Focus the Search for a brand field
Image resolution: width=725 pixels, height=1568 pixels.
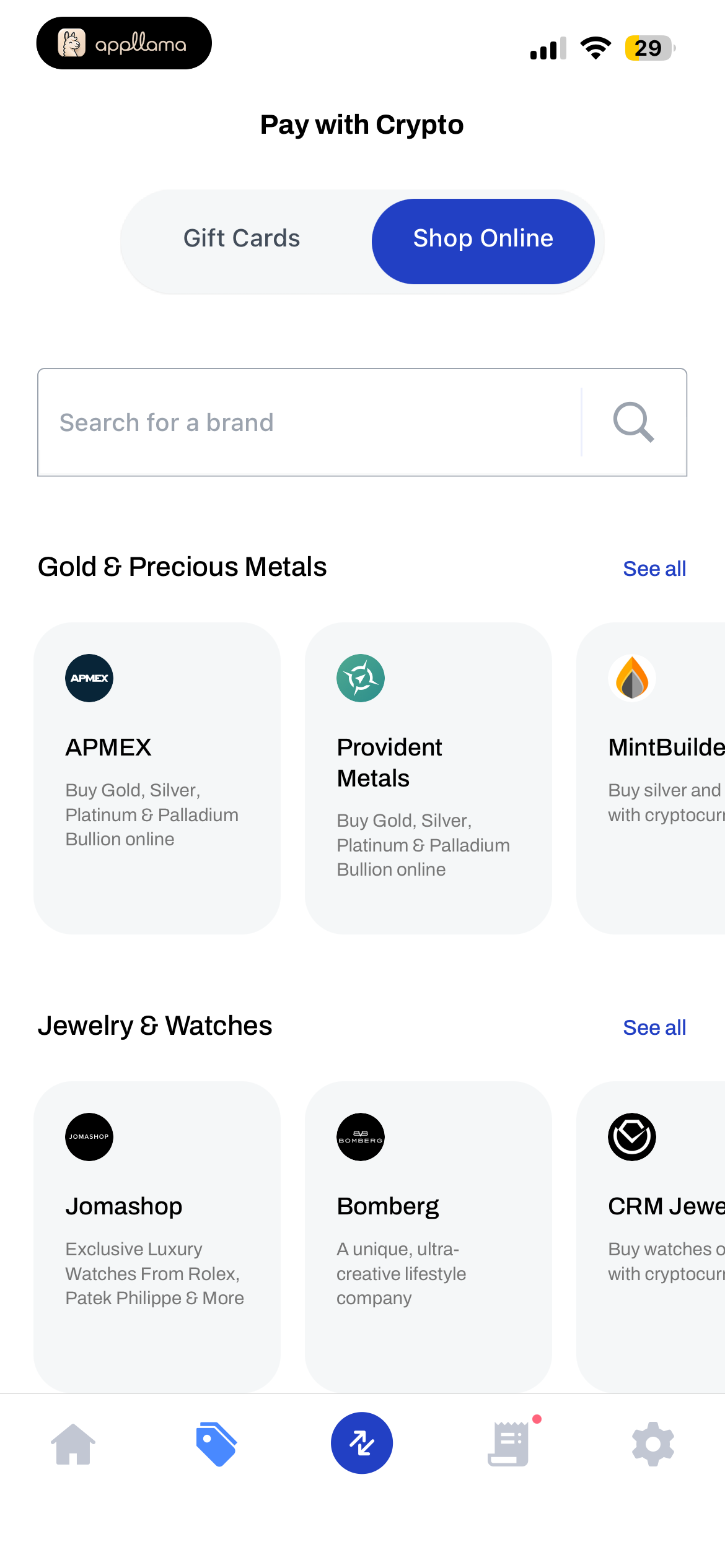coord(310,422)
